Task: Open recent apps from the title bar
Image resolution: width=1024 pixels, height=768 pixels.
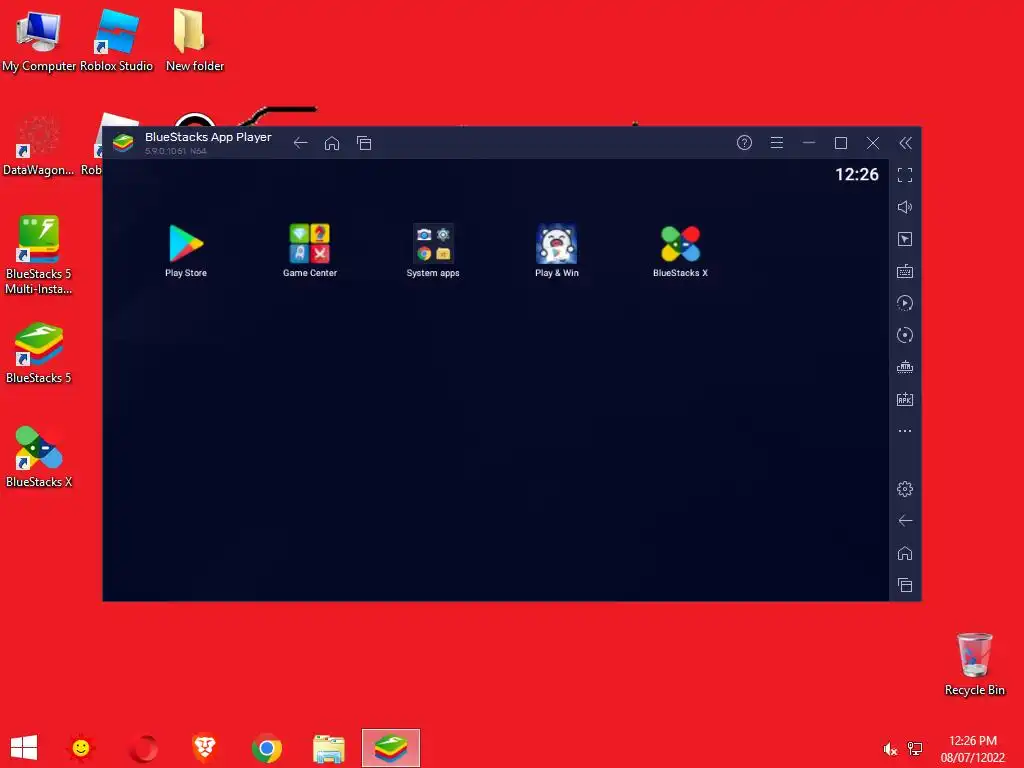Action: (x=364, y=143)
